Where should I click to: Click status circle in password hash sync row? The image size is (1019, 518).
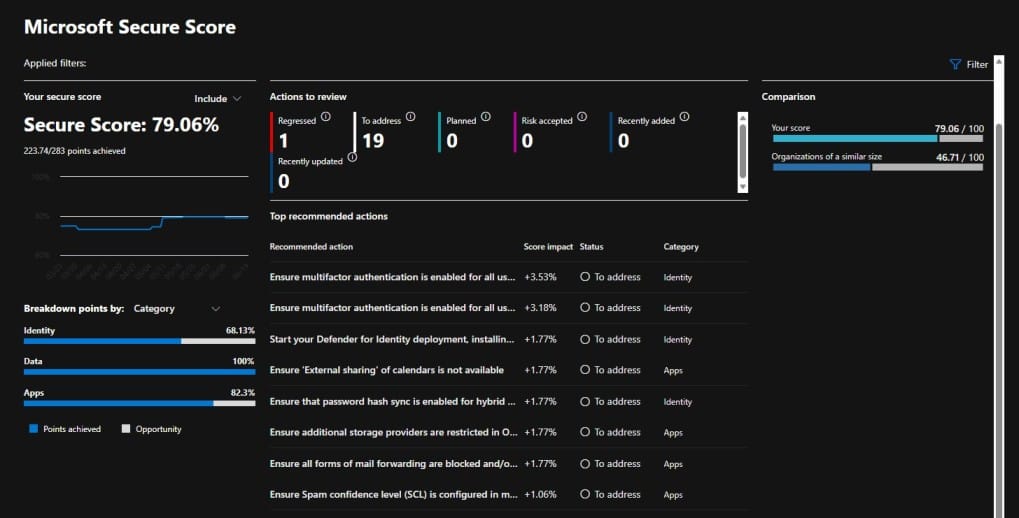(585, 402)
